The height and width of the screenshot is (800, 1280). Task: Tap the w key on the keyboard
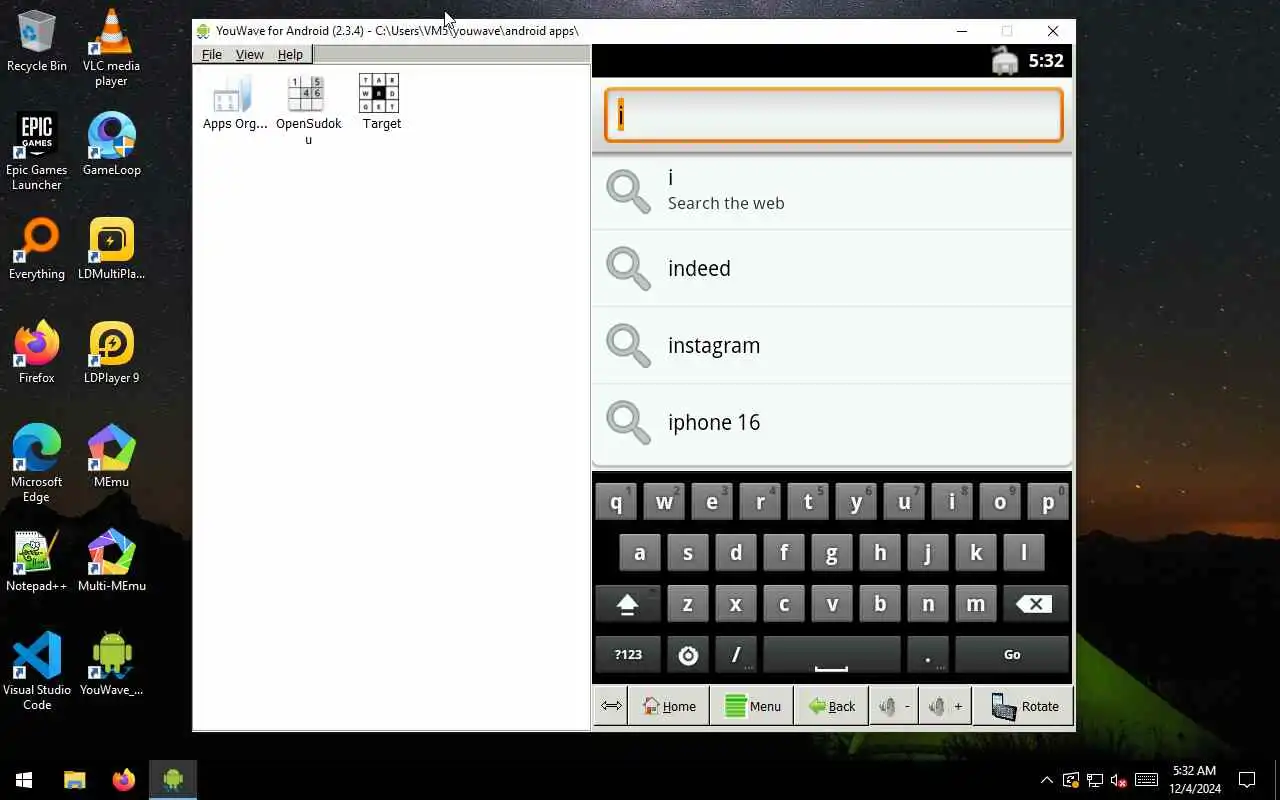(x=664, y=502)
